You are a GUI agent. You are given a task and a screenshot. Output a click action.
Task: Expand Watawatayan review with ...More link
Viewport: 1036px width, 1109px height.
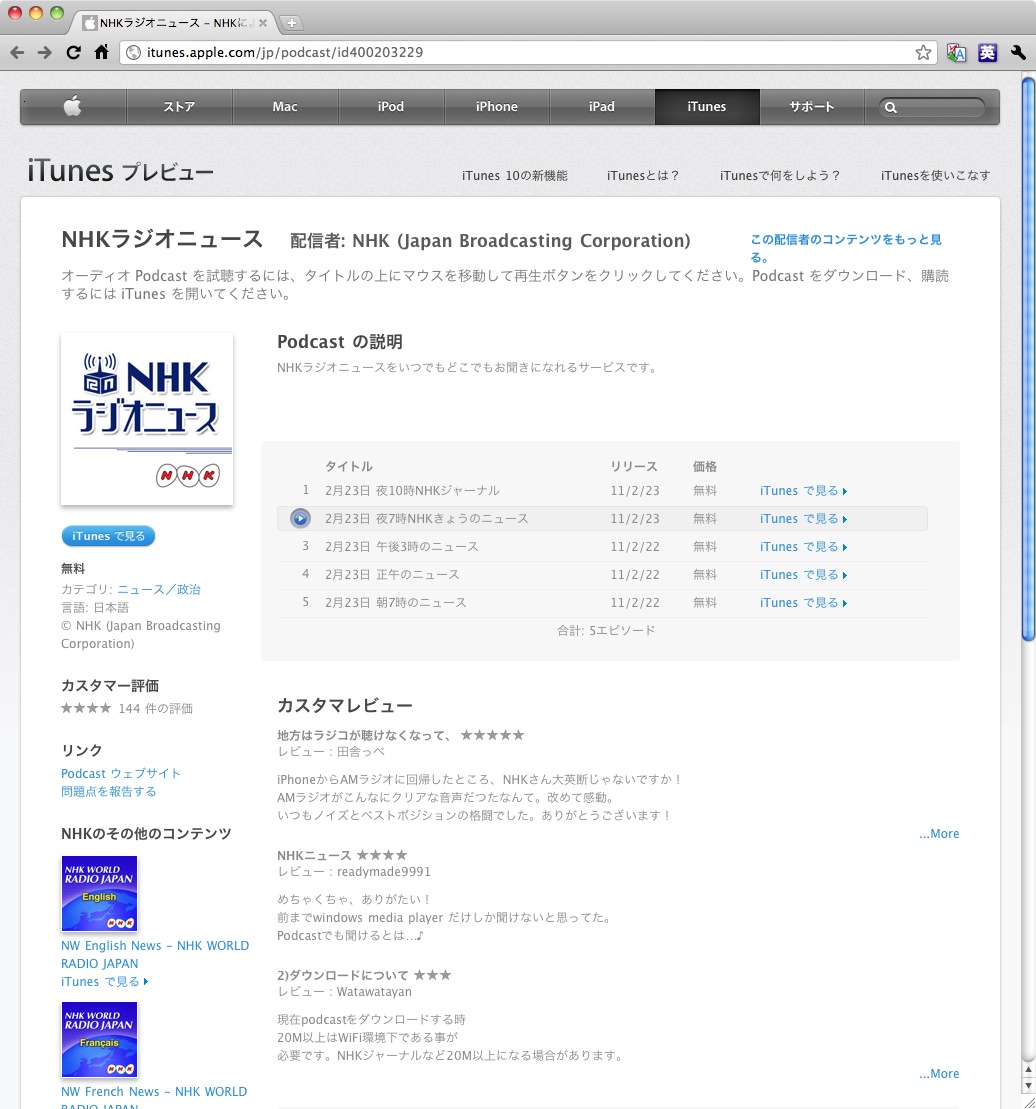click(939, 1074)
